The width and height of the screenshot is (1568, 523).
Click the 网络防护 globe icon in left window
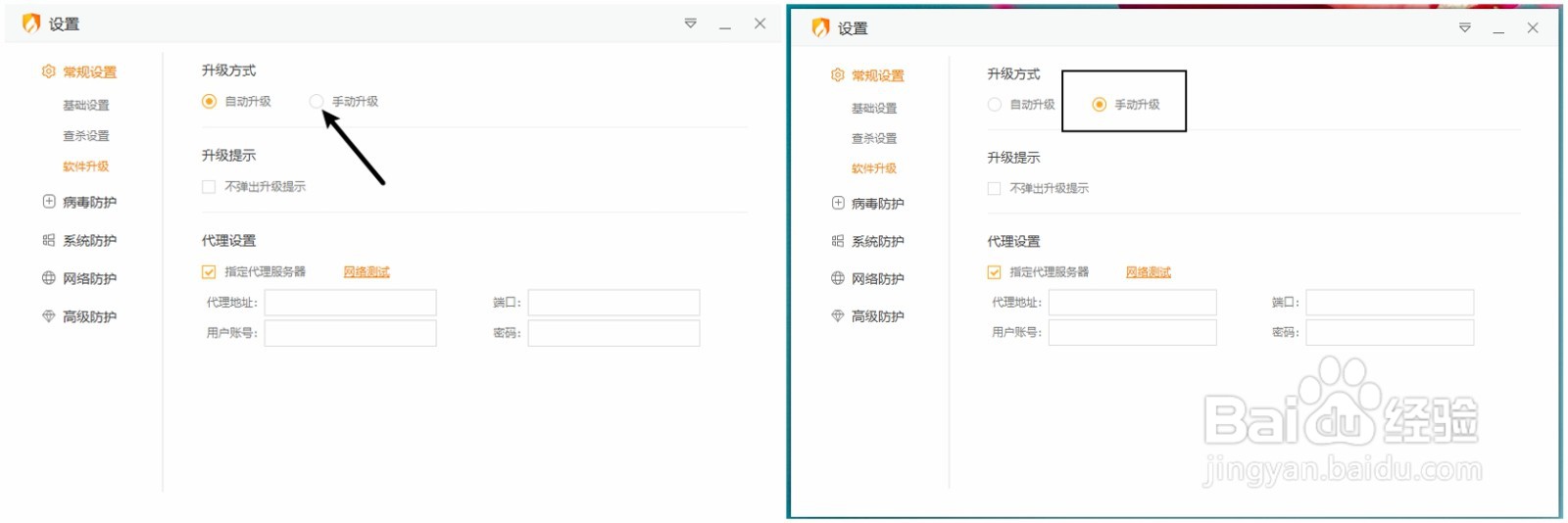pos(49,278)
